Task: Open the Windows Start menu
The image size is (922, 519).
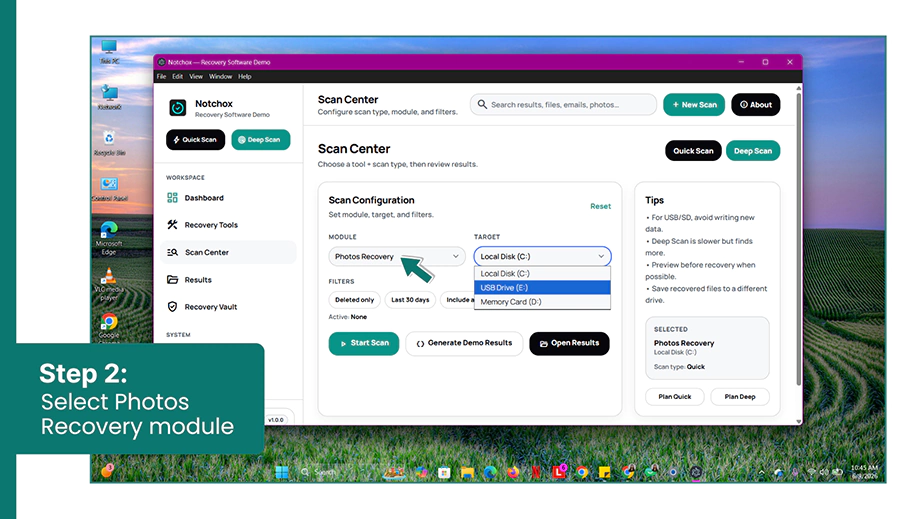Action: click(x=282, y=472)
